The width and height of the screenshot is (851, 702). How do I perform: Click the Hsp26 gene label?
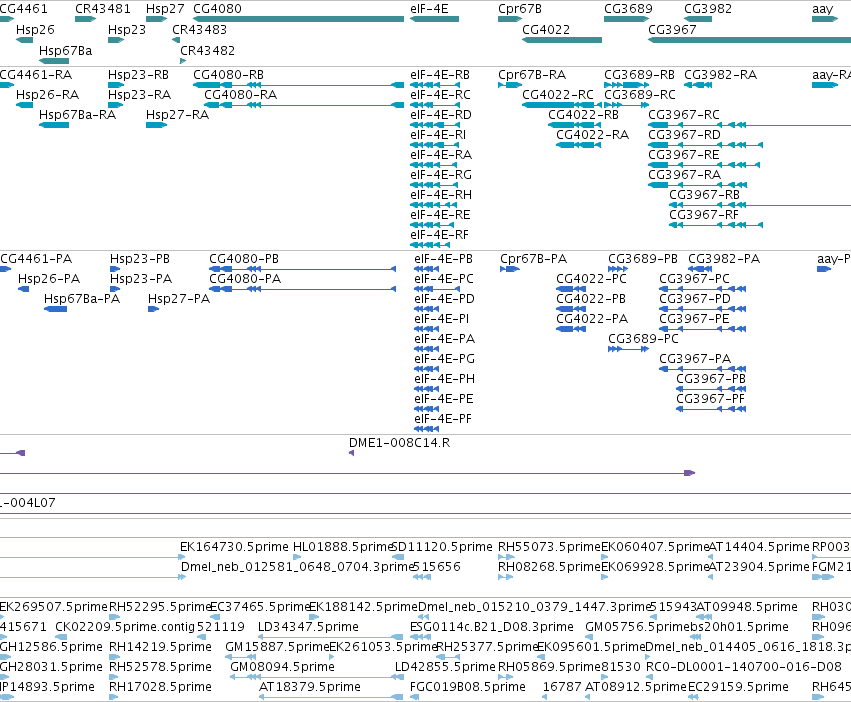[x=35, y=29]
